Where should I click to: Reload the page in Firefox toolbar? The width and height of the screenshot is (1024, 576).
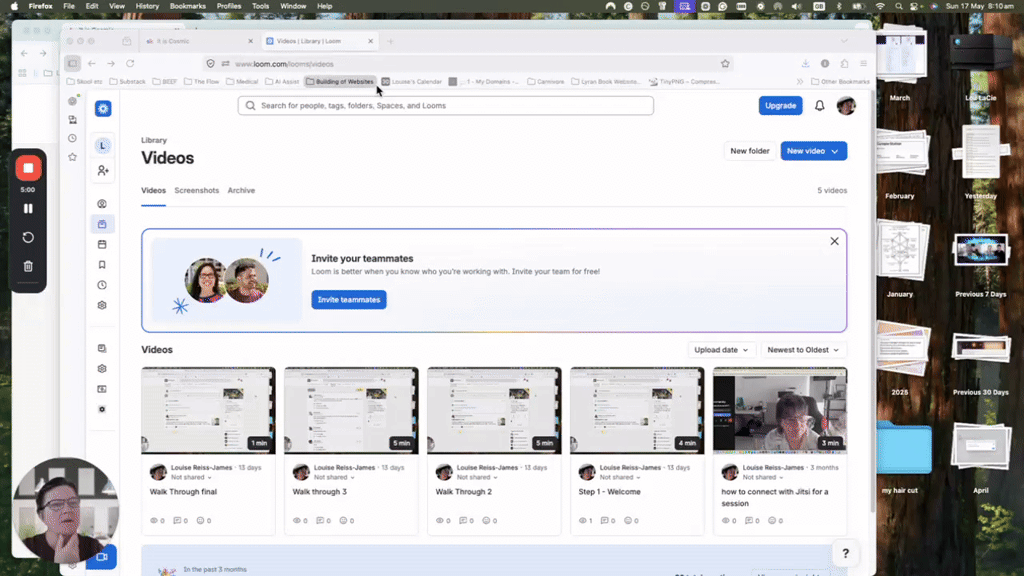(x=130, y=64)
